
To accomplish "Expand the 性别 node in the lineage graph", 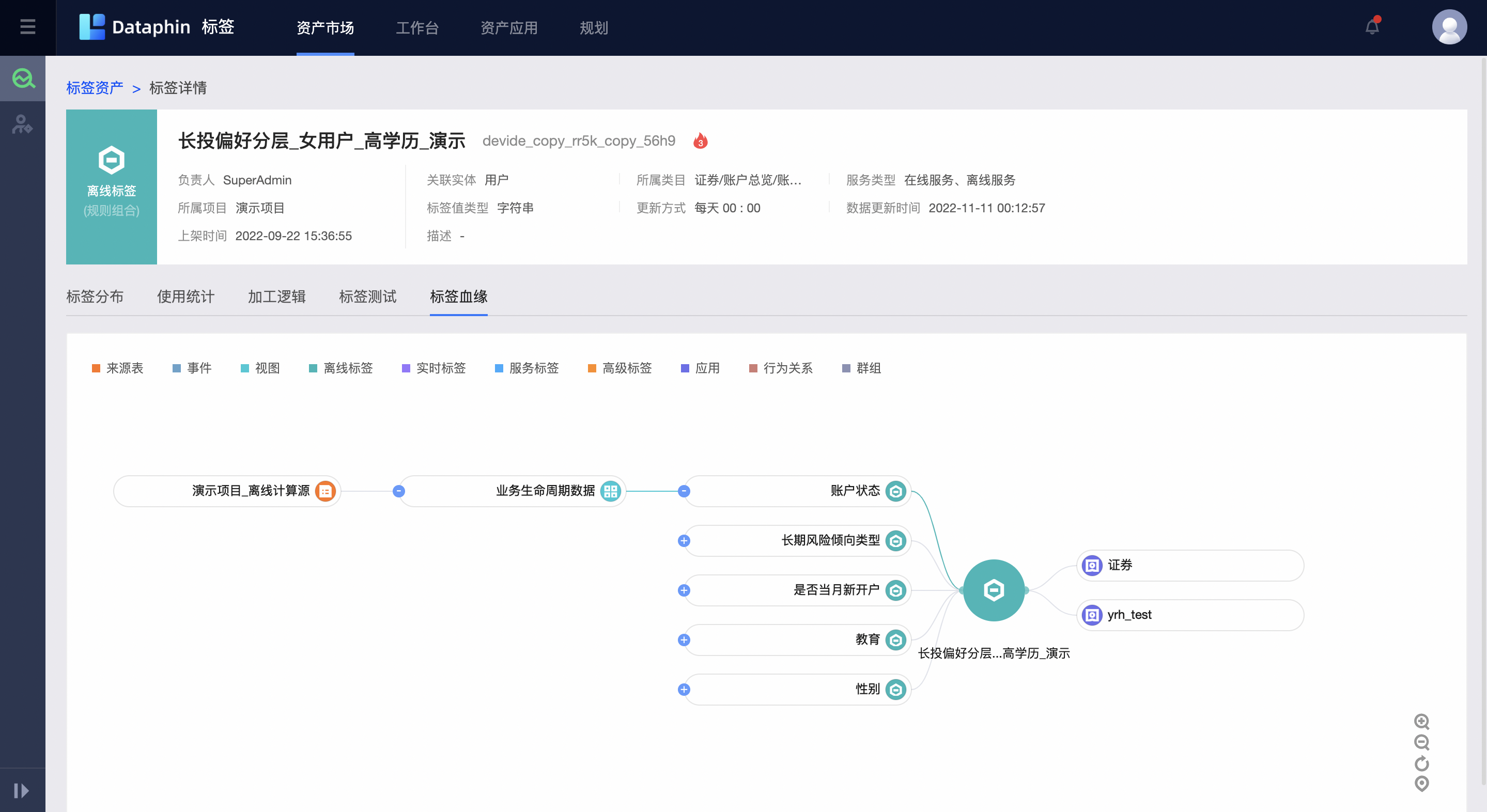I will [684, 689].
